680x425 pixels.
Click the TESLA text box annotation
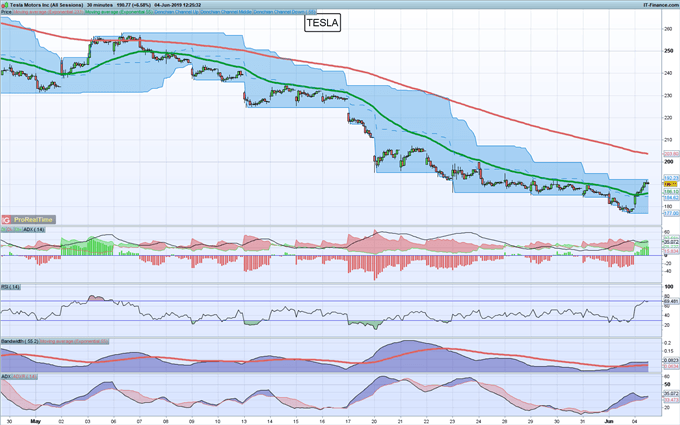(x=322, y=23)
